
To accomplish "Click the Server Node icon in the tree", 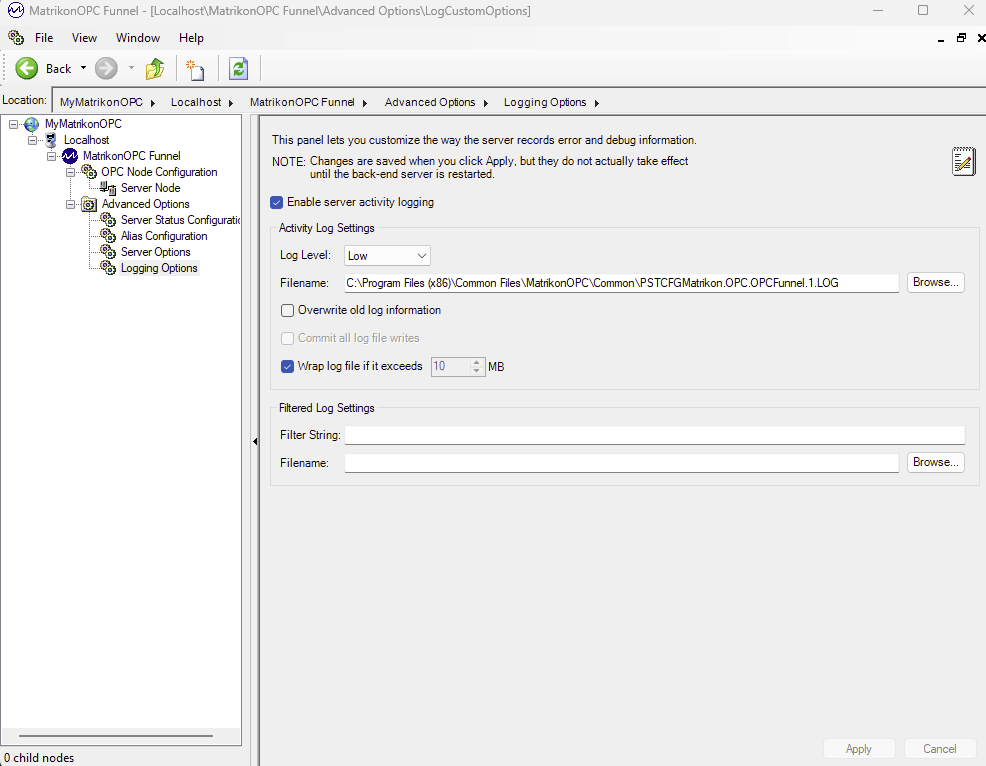I will [108, 187].
